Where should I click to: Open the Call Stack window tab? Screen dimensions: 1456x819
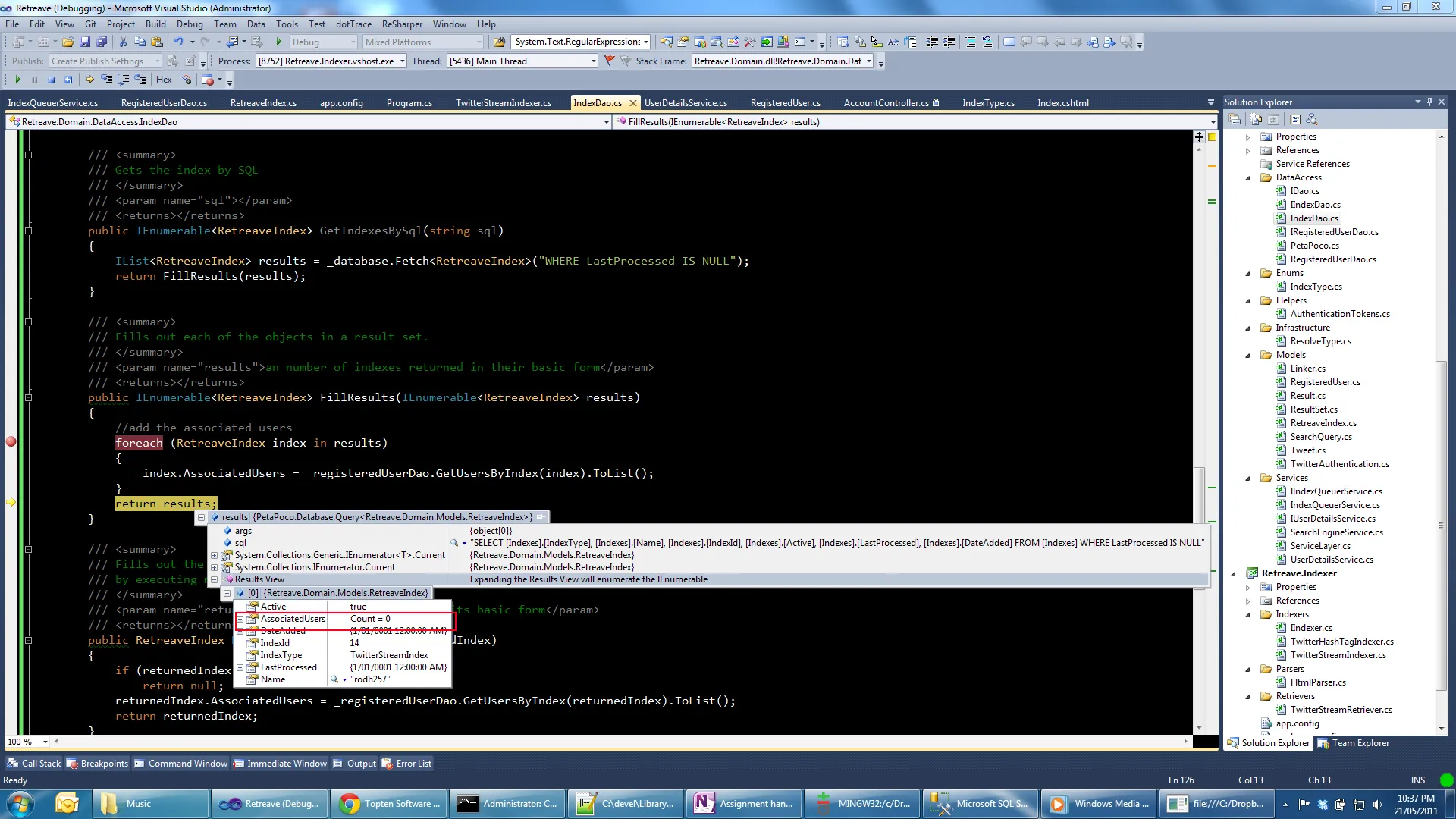click(x=34, y=764)
